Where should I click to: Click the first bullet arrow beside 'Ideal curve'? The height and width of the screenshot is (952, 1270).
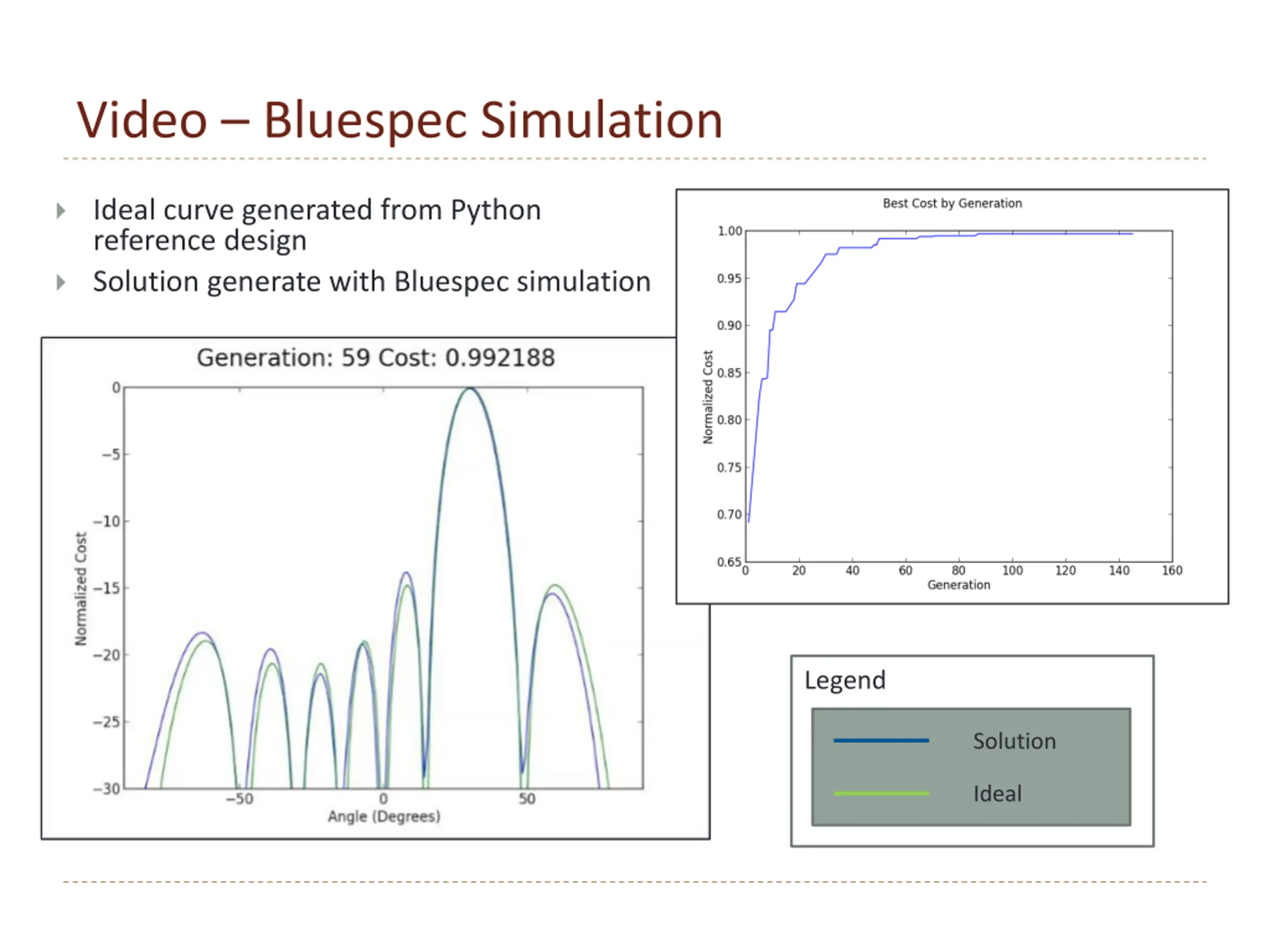pos(61,211)
